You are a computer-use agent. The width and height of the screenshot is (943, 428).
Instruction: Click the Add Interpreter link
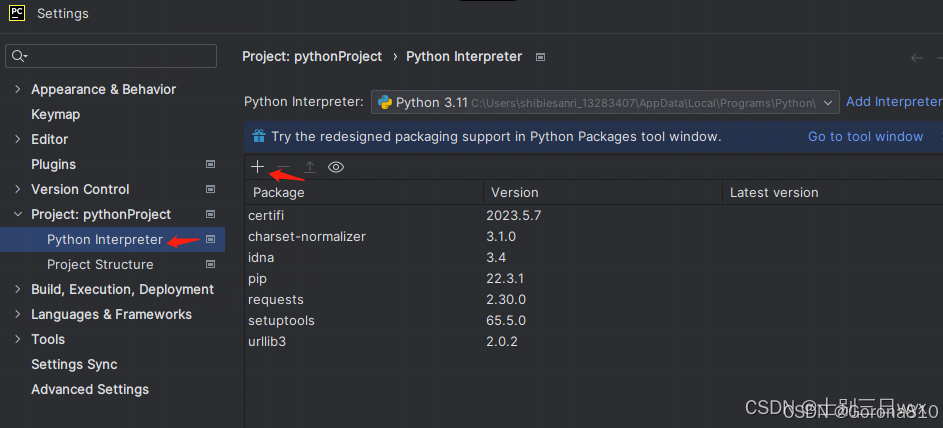(893, 102)
